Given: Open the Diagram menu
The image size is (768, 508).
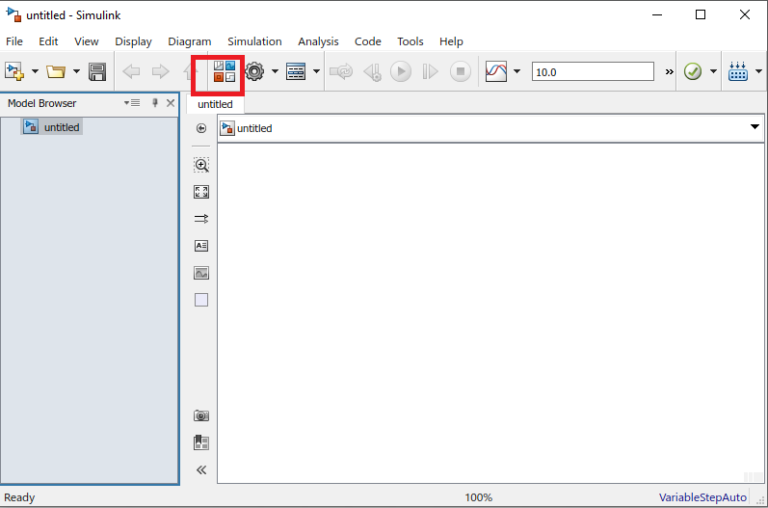Looking at the screenshot, I should click(x=190, y=41).
